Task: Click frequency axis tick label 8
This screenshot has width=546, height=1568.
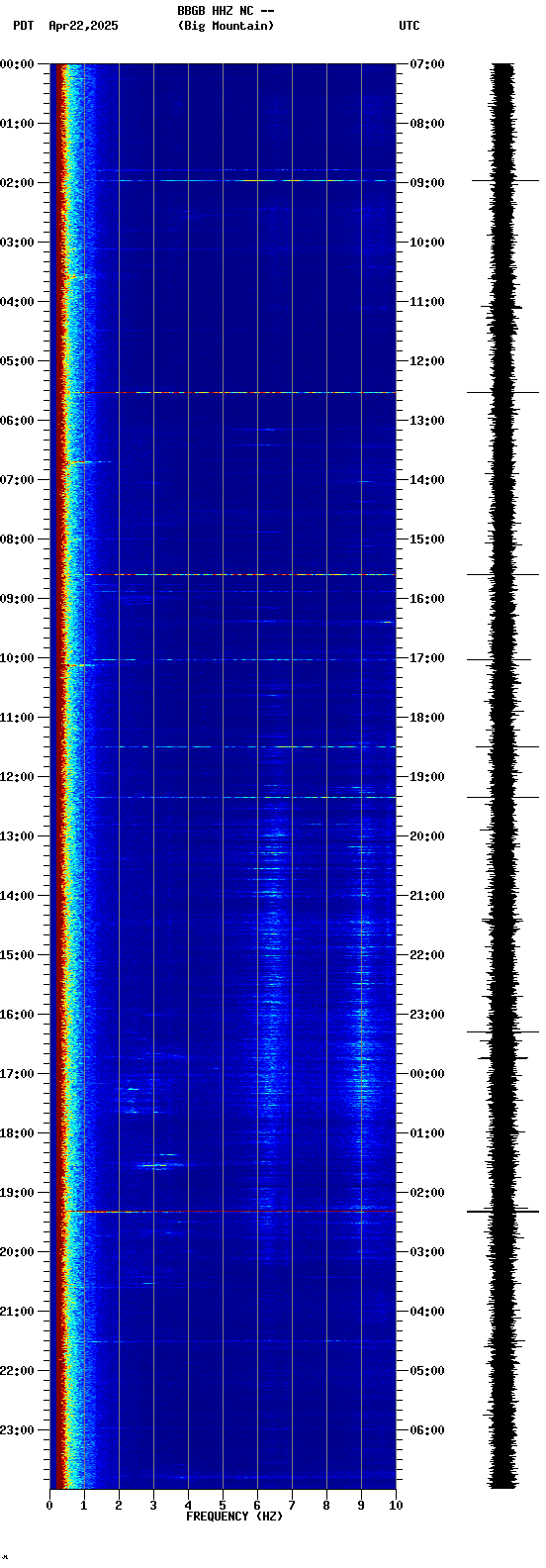Action: point(326,1506)
